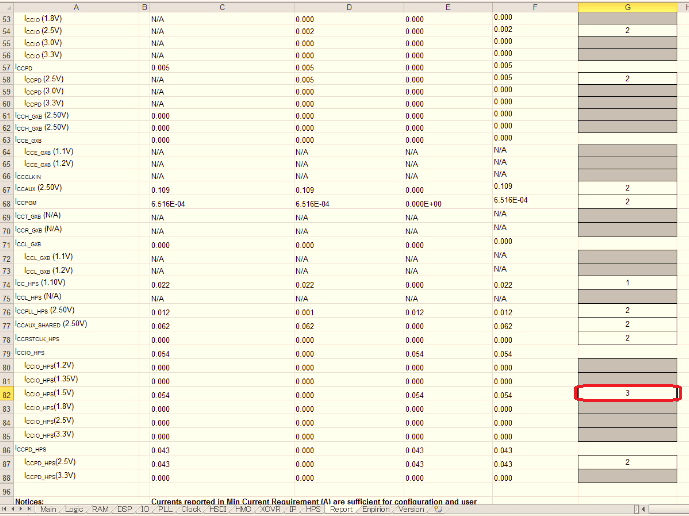Select the Report sheet tab

342,510
